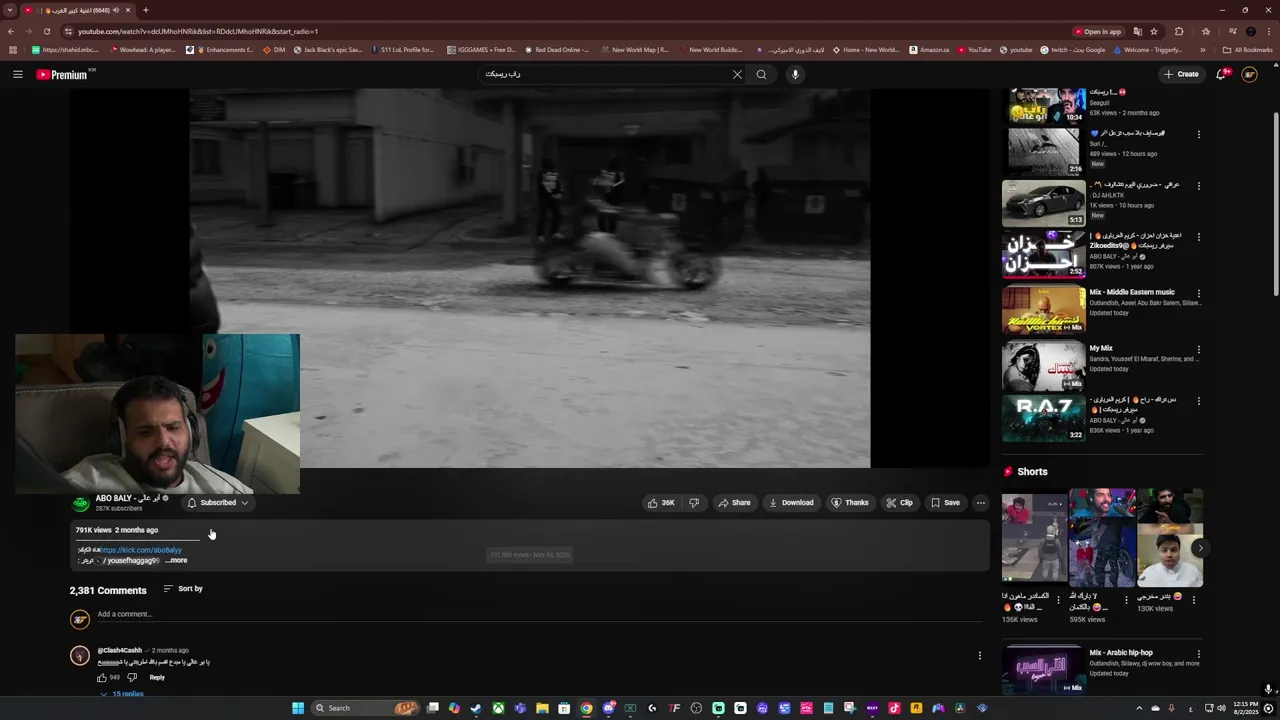Viewport: 1280px width, 720px height.
Task: Run search with the magnifier button
Action: [761, 74]
